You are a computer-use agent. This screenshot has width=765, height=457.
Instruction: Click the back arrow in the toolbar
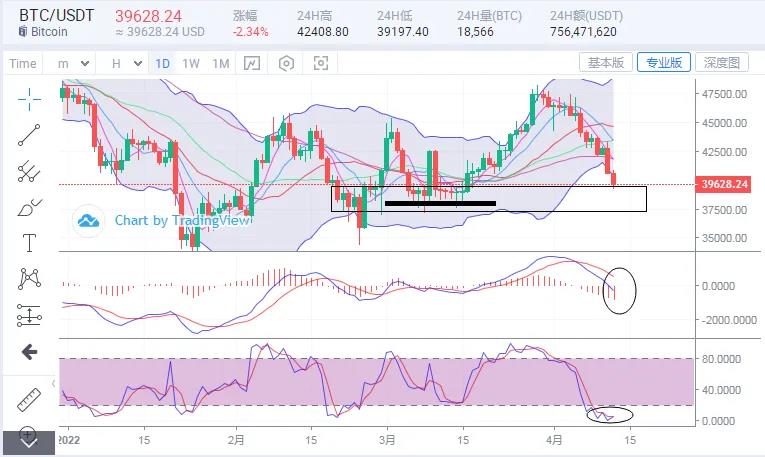tap(29, 352)
